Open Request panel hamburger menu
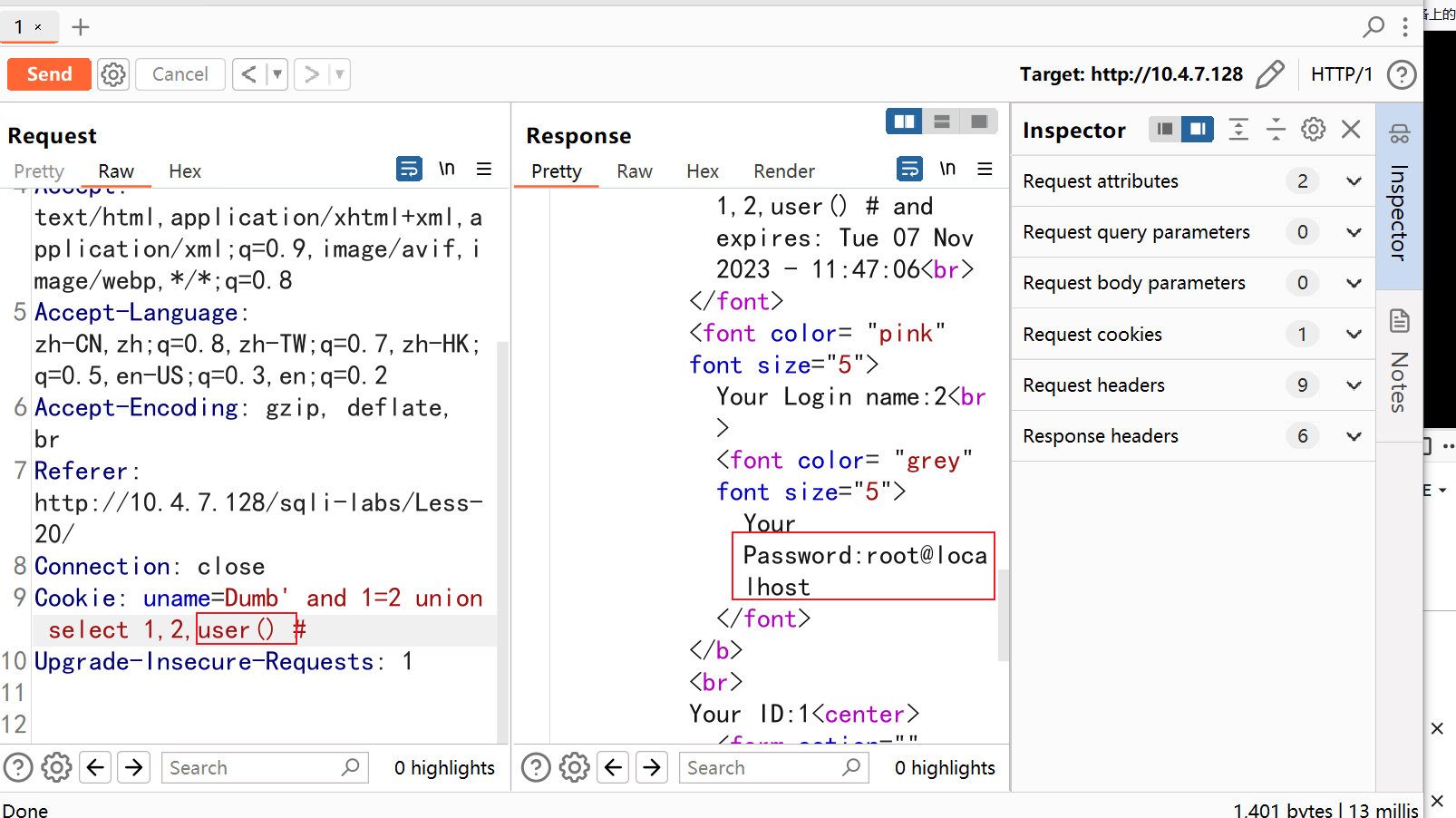The height and width of the screenshot is (818, 1456). point(484,169)
